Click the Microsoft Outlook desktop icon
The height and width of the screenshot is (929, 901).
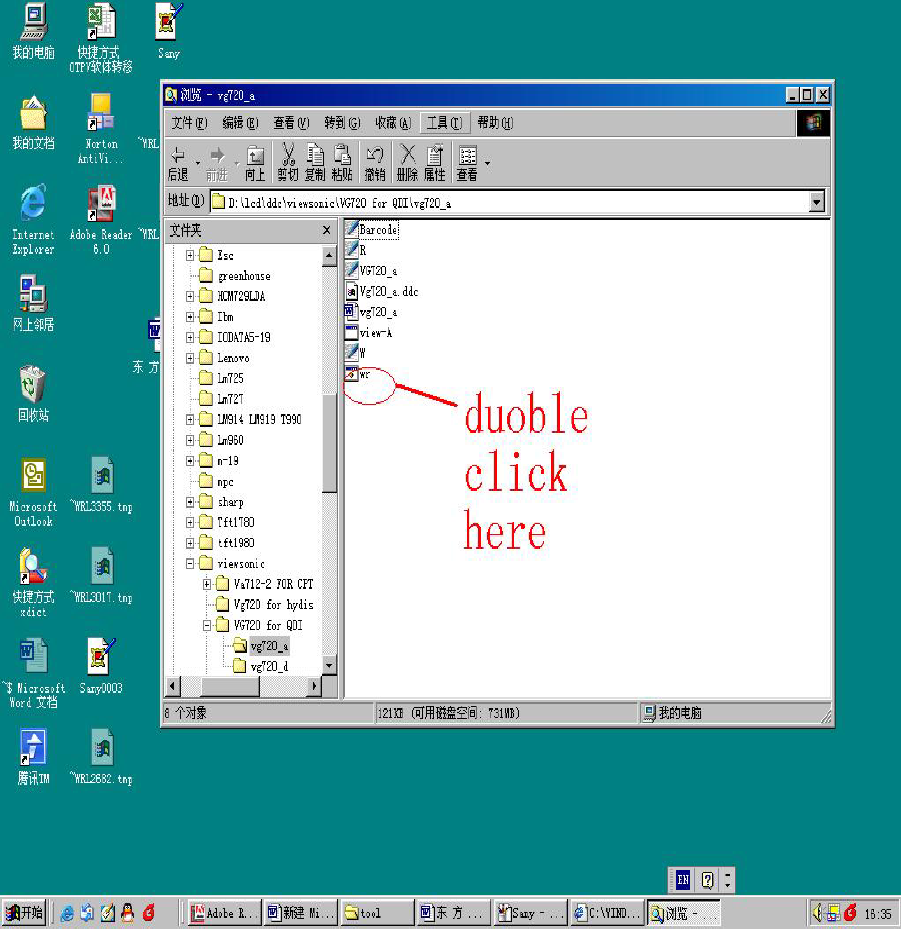coord(33,492)
